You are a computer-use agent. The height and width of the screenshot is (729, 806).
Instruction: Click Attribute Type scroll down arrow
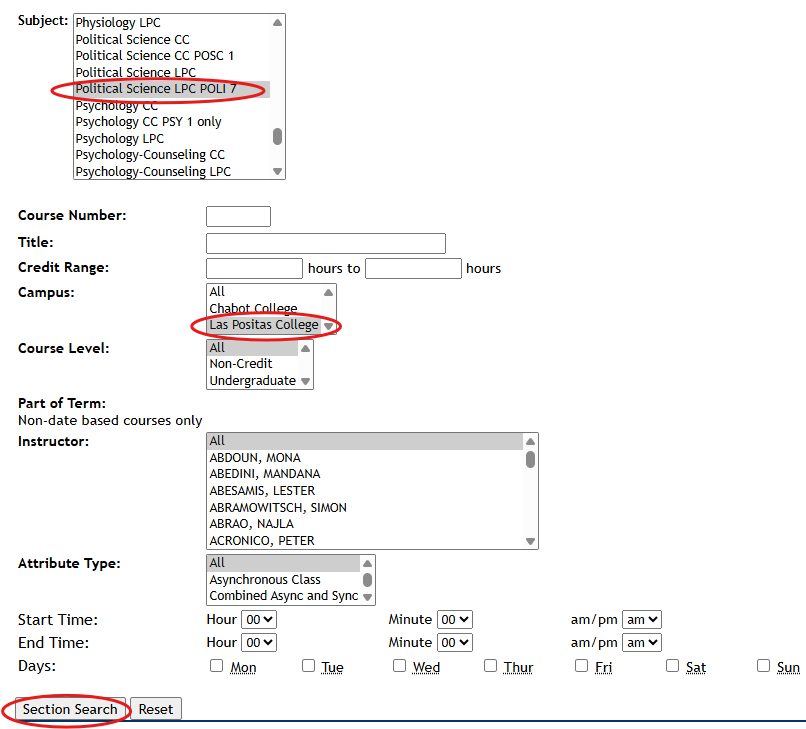coord(367,596)
